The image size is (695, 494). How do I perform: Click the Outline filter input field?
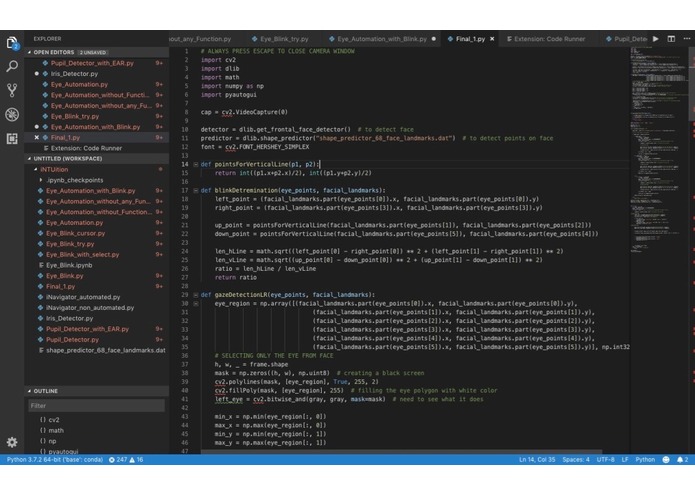point(96,406)
